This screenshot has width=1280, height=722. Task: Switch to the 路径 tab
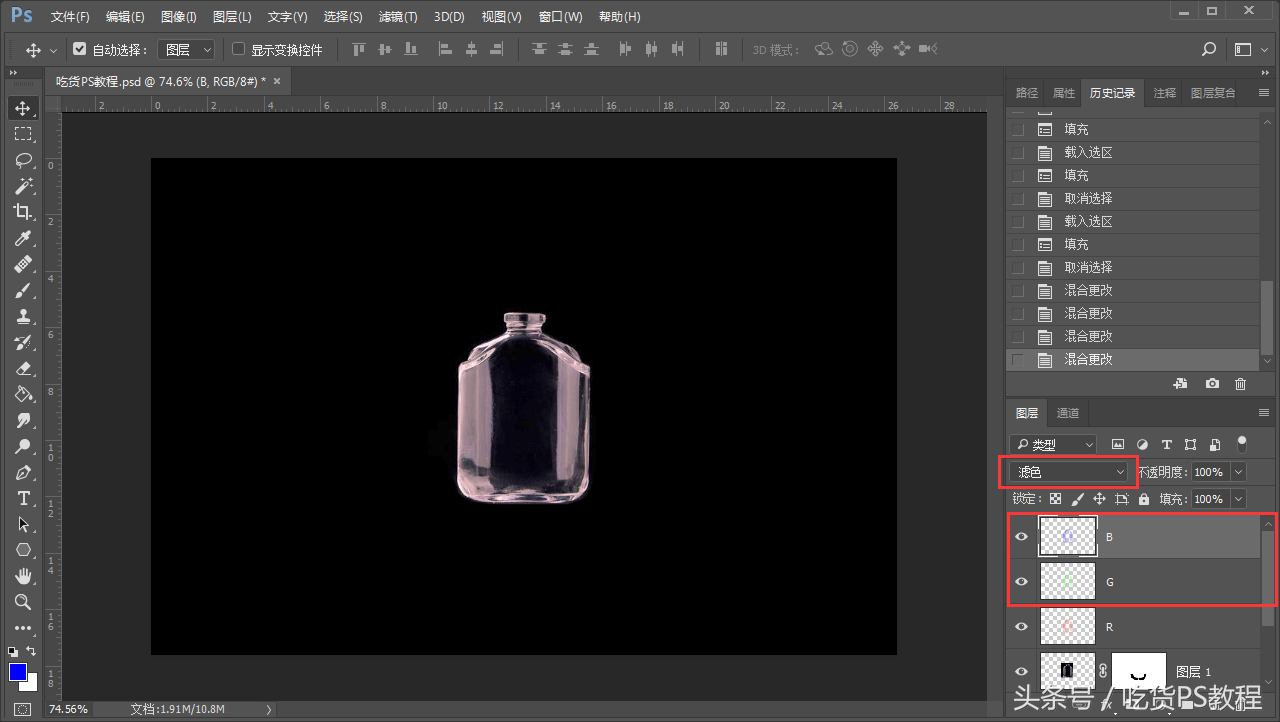[x=1027, y=93]
